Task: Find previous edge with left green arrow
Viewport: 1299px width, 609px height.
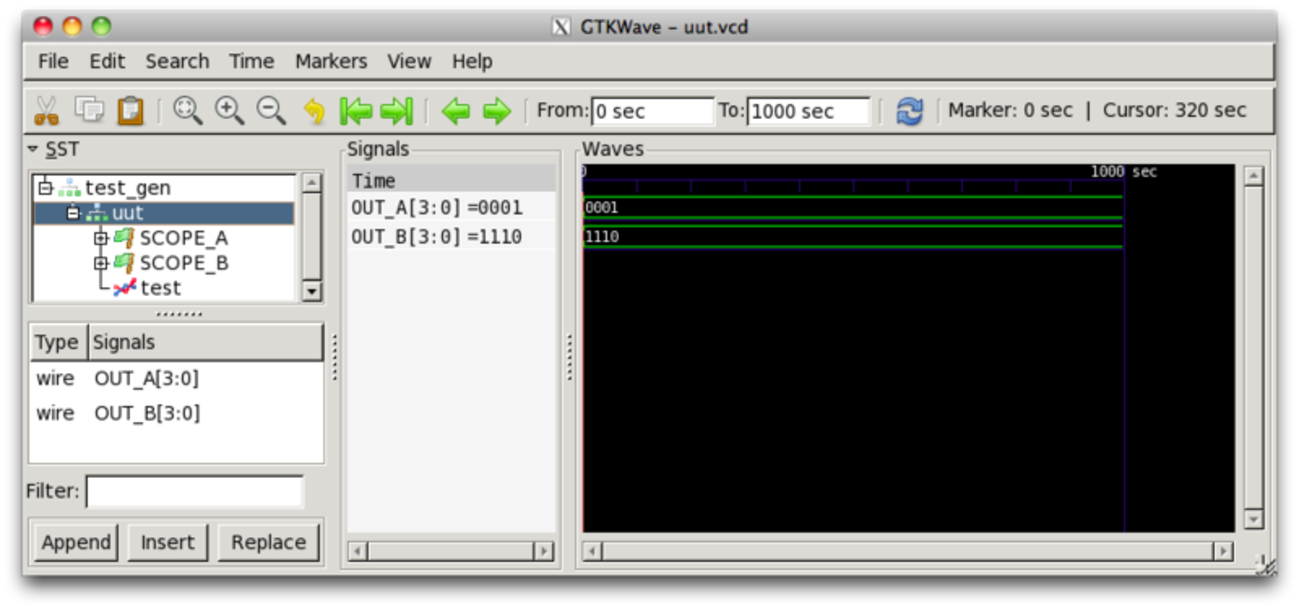Action: pos(456,111)
